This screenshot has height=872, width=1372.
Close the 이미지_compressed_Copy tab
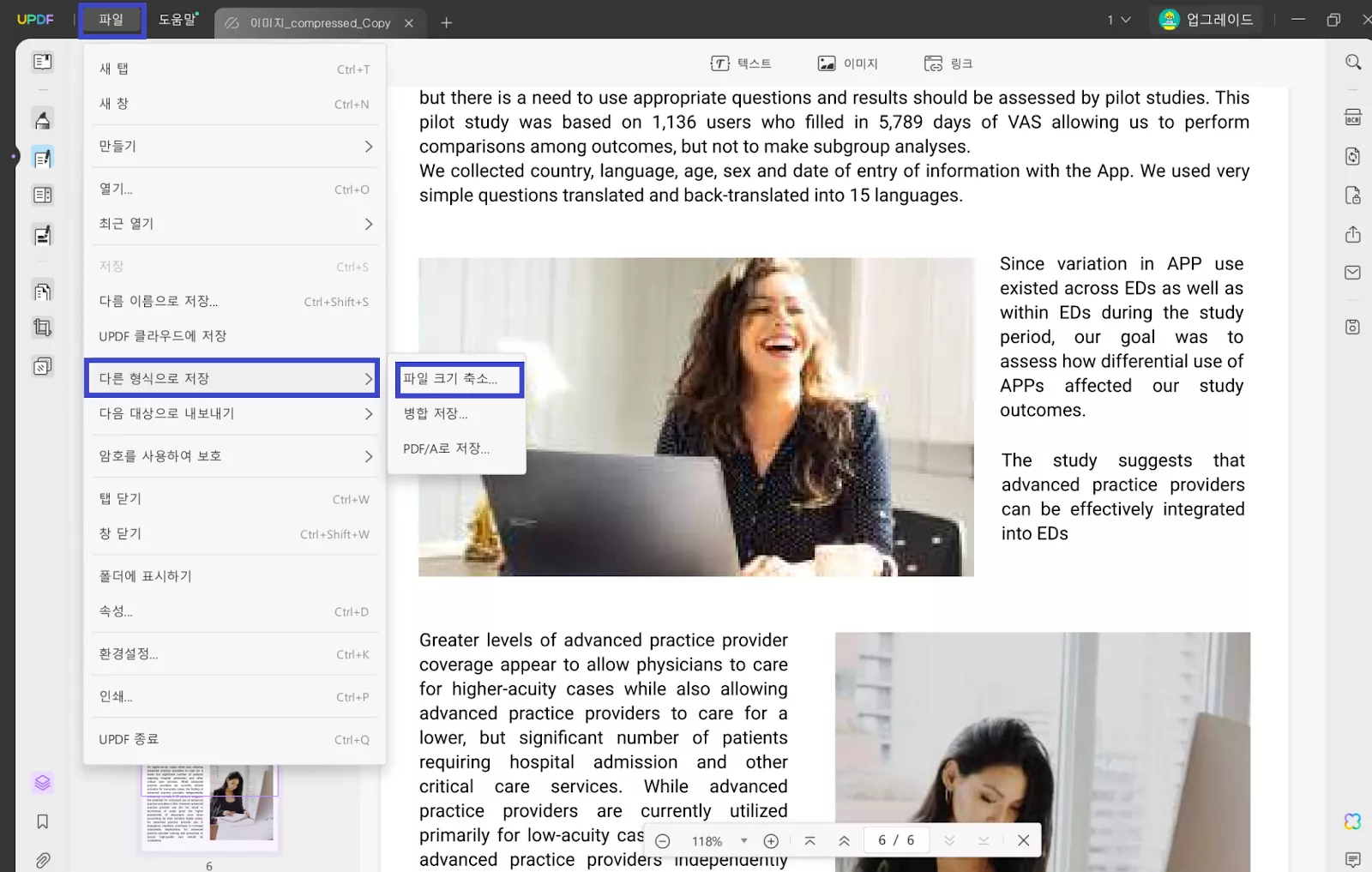tap(409, 23)
